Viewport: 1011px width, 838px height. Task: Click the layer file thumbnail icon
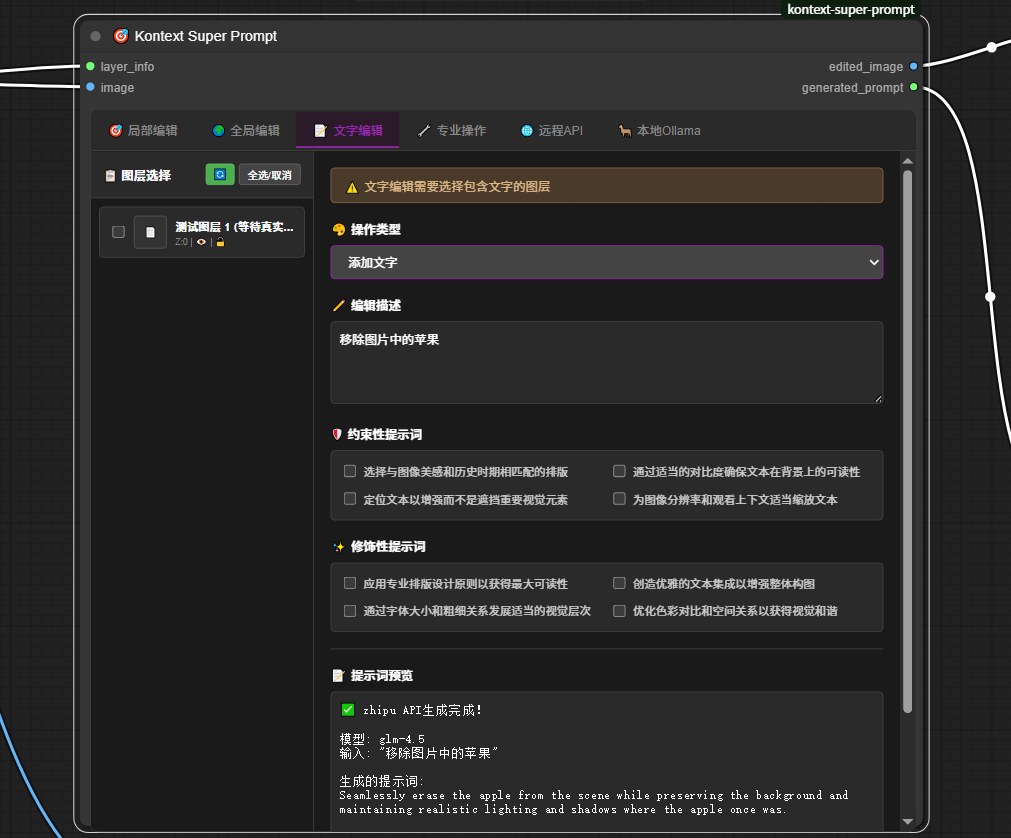click(150, 232)
